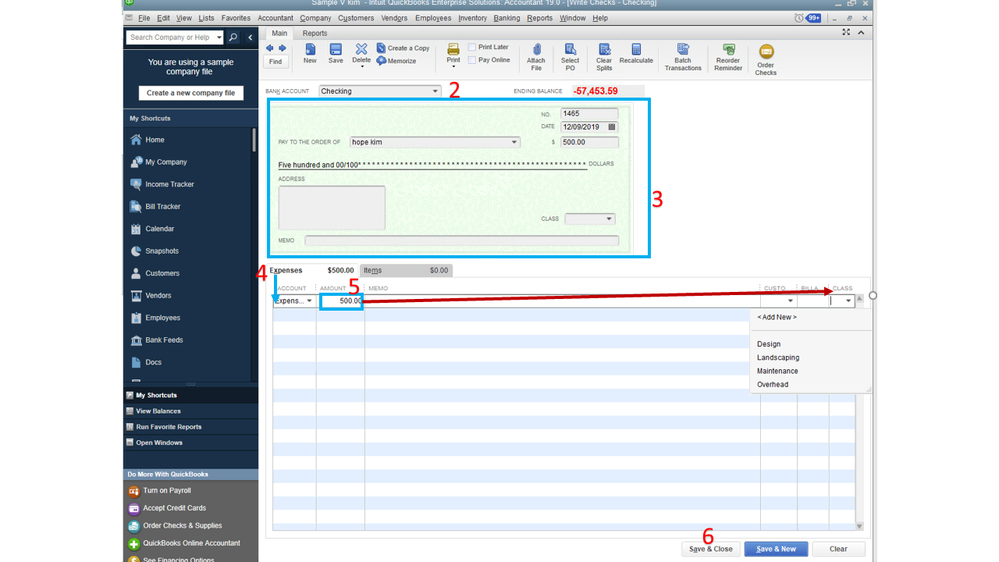Image resolution: width=999 pixels, height=562 pixels.
Task: Click Save & New button
Action: click(x=775, y=549)
